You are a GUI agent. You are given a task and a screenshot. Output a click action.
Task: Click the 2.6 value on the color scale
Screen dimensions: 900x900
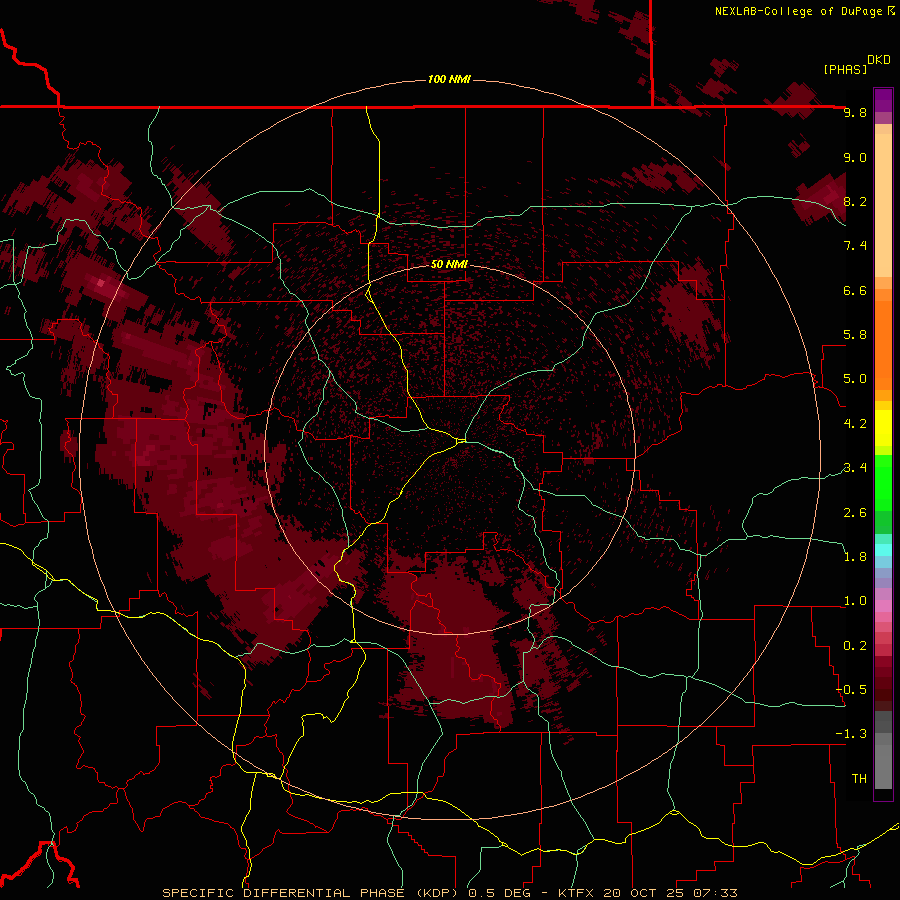point(855,513)
